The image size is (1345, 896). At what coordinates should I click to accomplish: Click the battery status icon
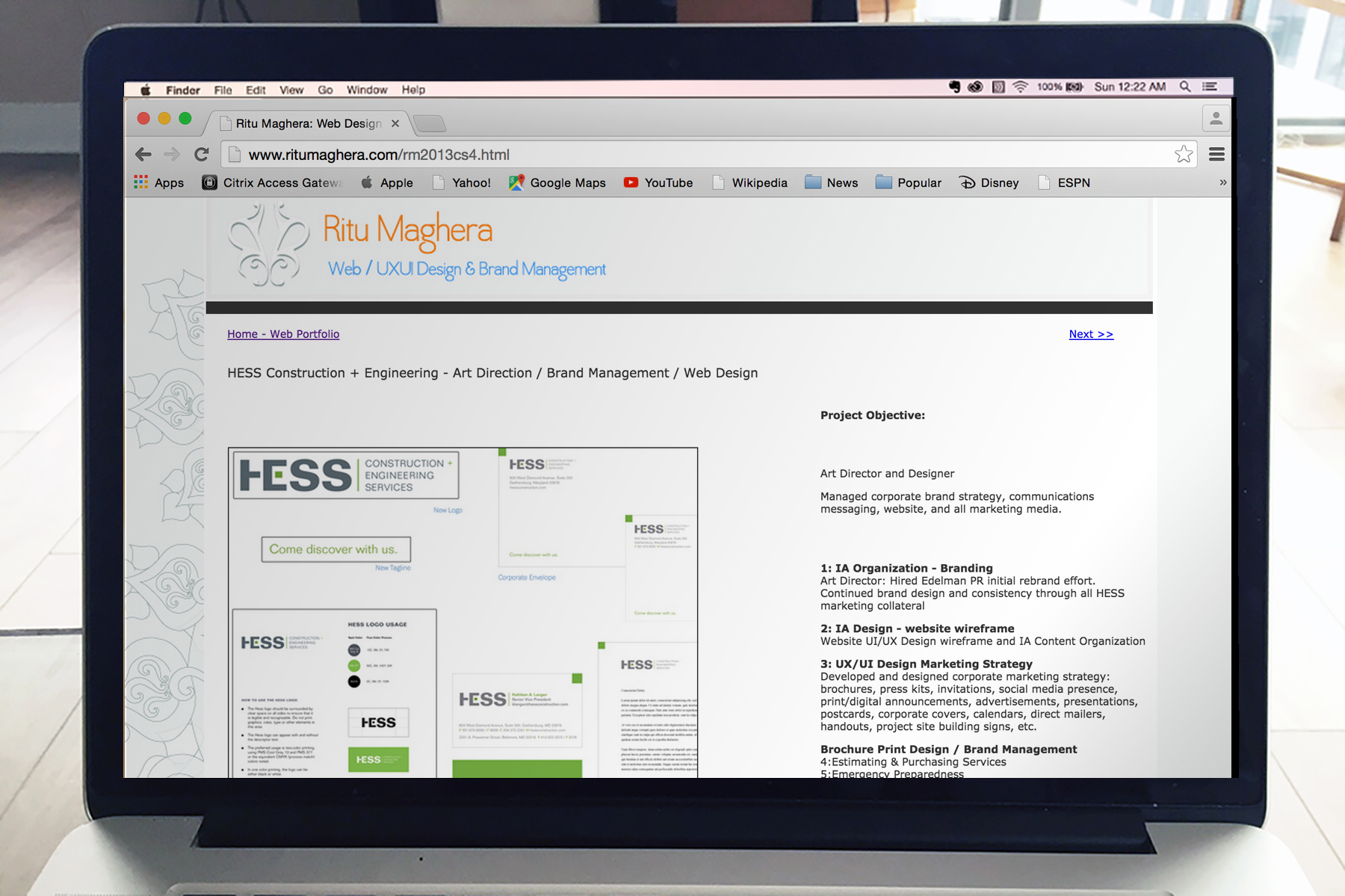point(1075,87)
